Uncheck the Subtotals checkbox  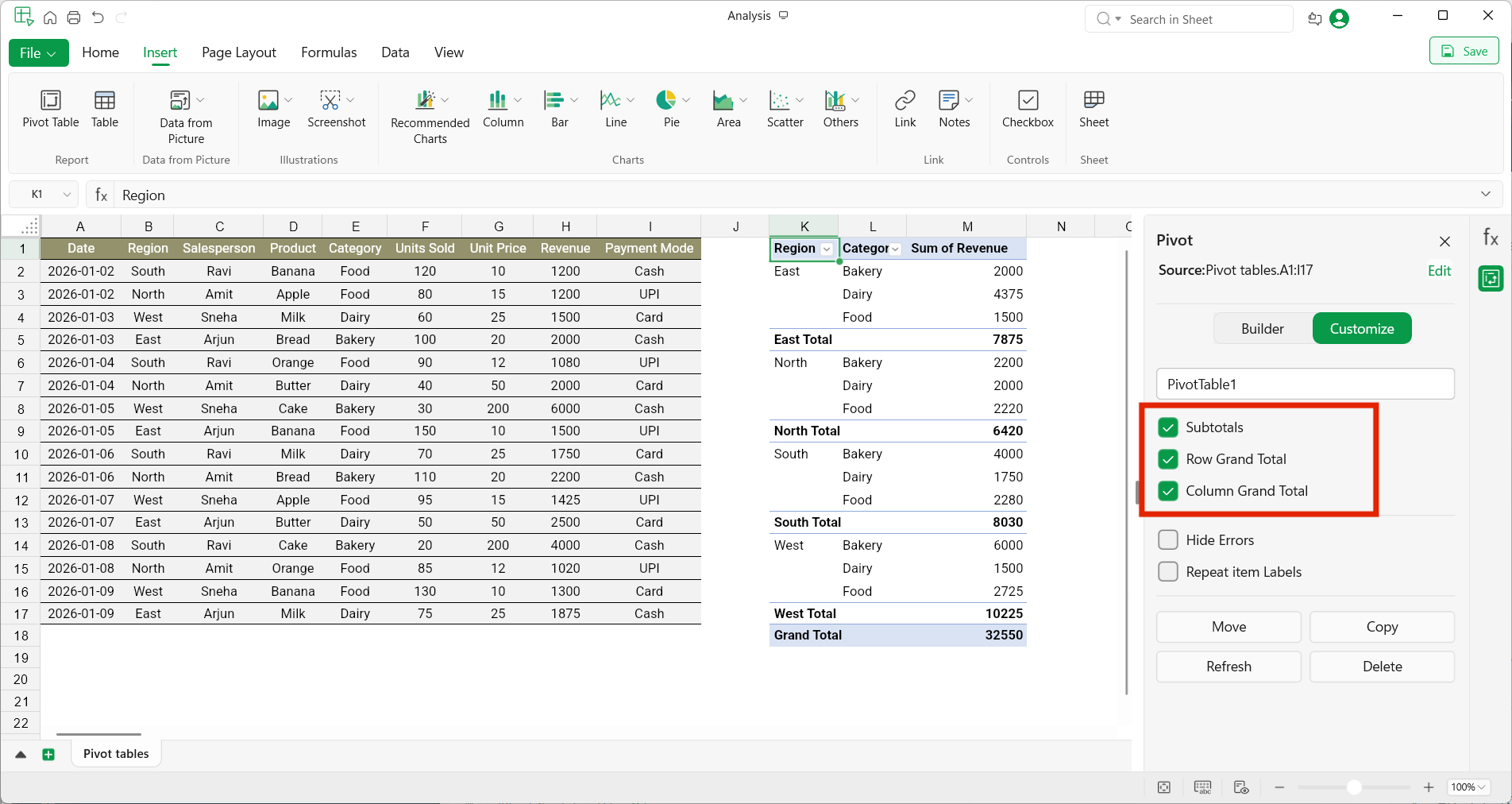(1168, 427)
